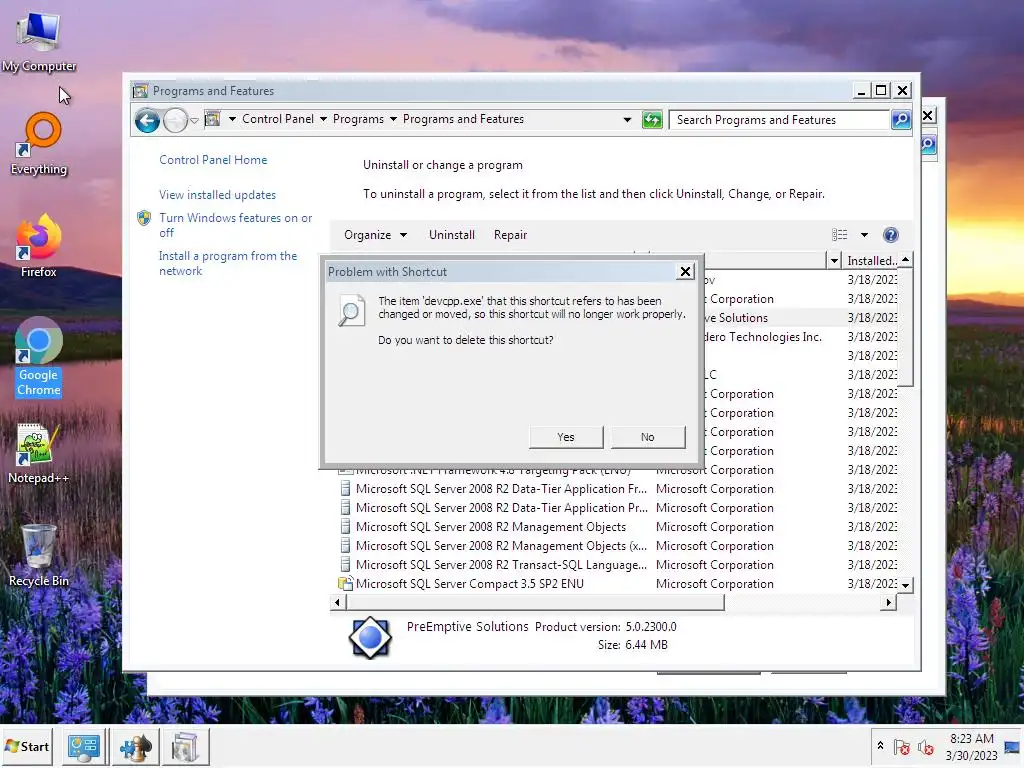Viewport: 1024px width, 768px height.
Task: Click the second taskbar application icon
Action: coord(136,747)
